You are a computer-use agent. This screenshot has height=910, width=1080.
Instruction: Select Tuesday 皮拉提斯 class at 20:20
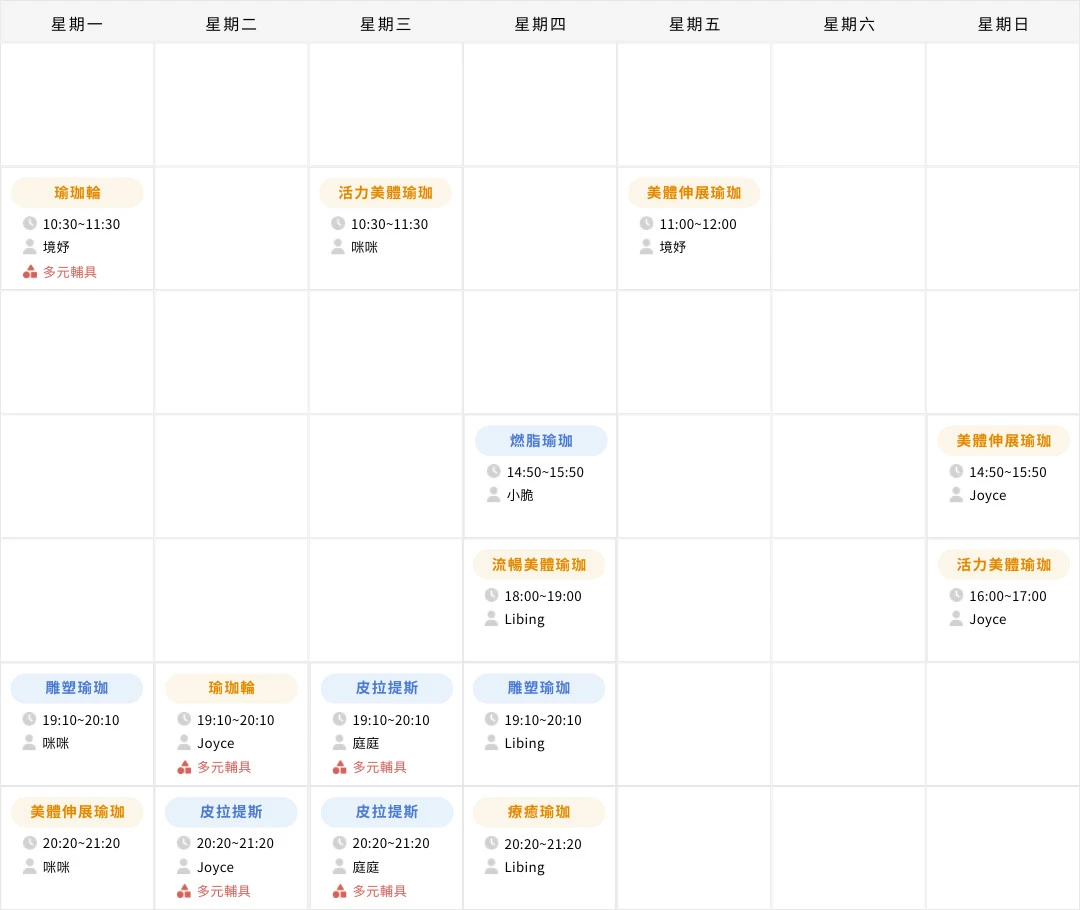pos(231,812)
